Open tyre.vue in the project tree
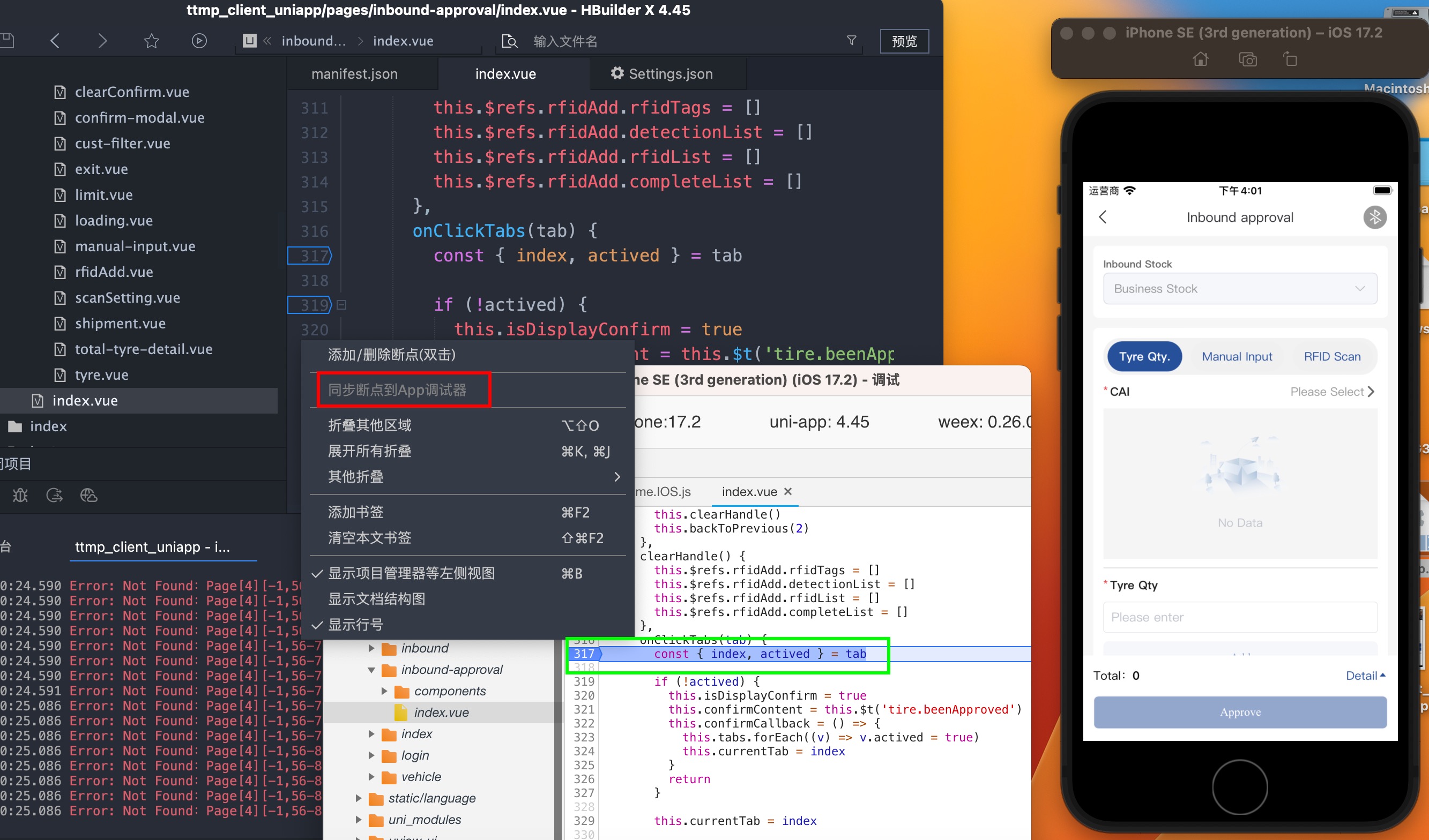This screenshot has width=1429, height=840. pyautogui.click(x=101, y=374)
